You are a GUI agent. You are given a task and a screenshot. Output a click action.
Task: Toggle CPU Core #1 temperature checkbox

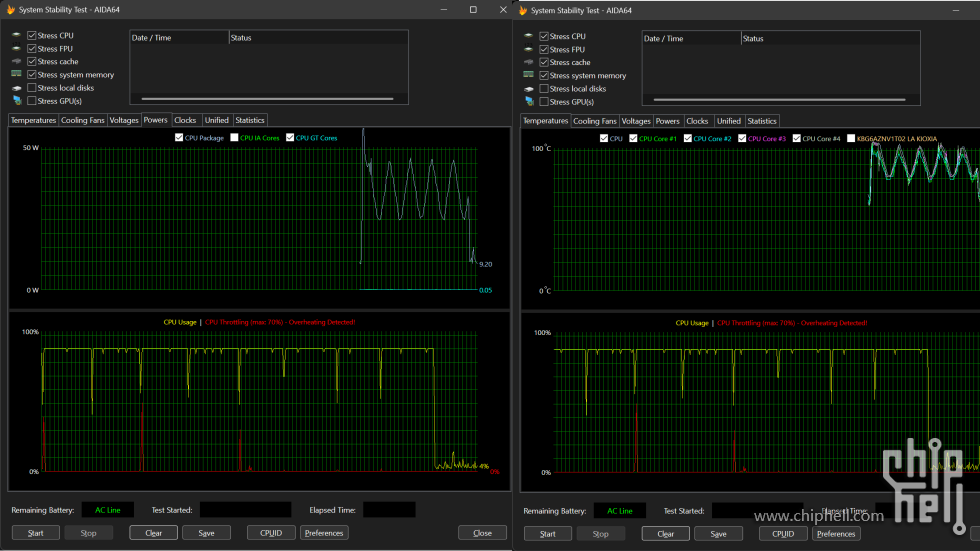coord(633,138)
